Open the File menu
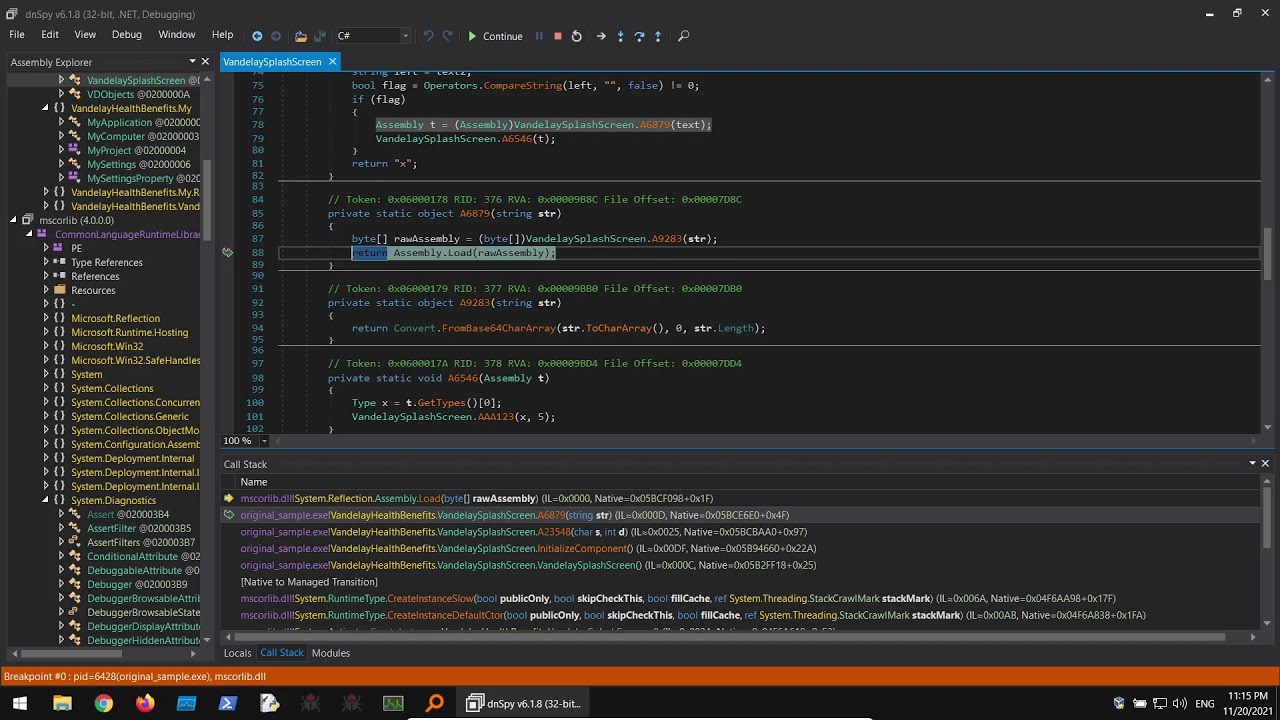The image size is (1280, 720). pos(17,35)
